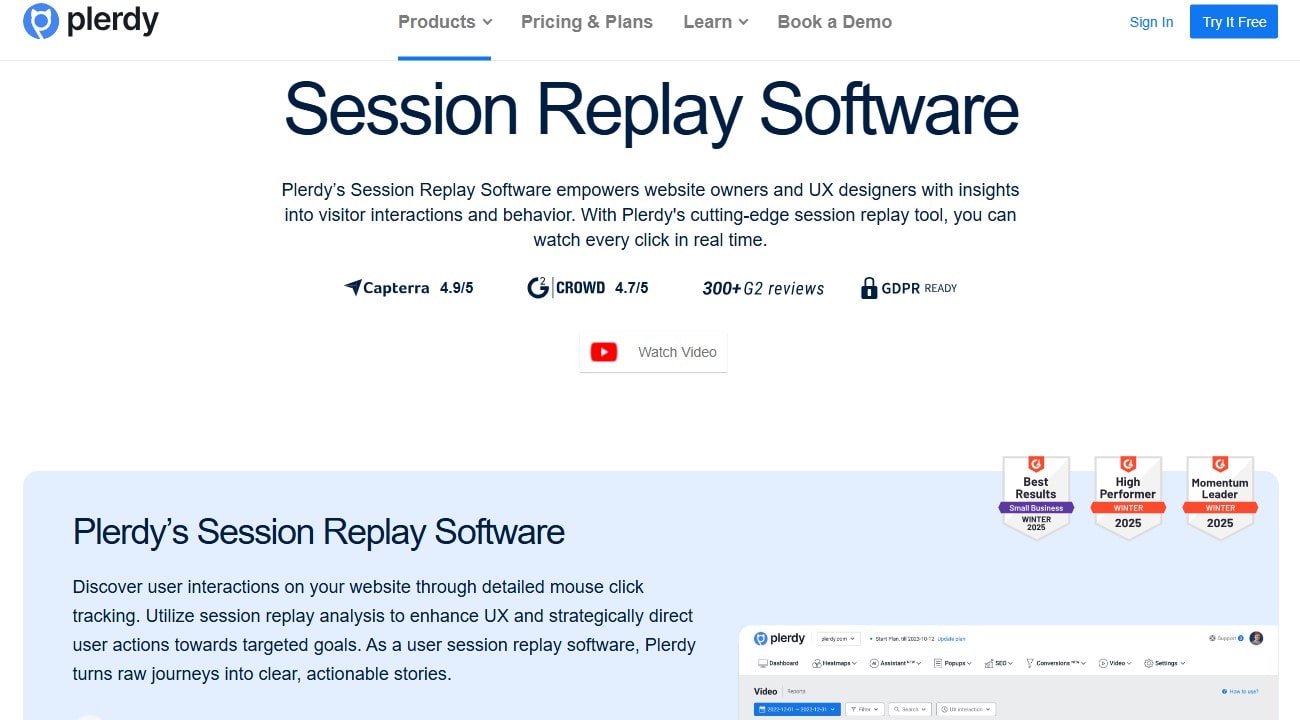Screen dimensions: 1300x720
Task: Open Book a Demo page
Action: (x=835, y=22)
